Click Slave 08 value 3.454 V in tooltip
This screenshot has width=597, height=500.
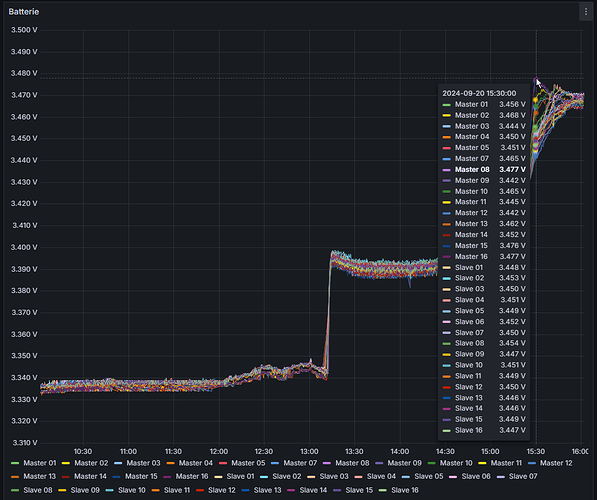[x=512, y=343]
